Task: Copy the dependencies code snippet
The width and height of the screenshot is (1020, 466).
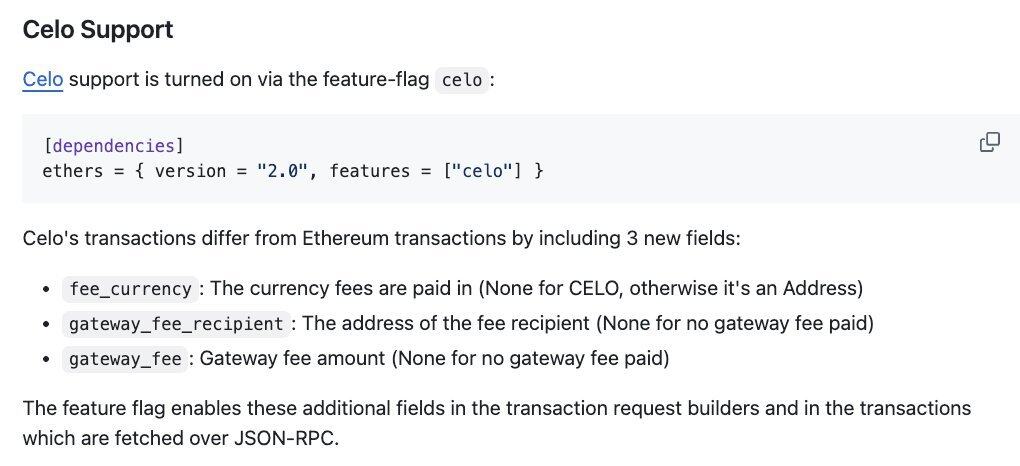Action: pyautogui.click(x=989, y=142)
